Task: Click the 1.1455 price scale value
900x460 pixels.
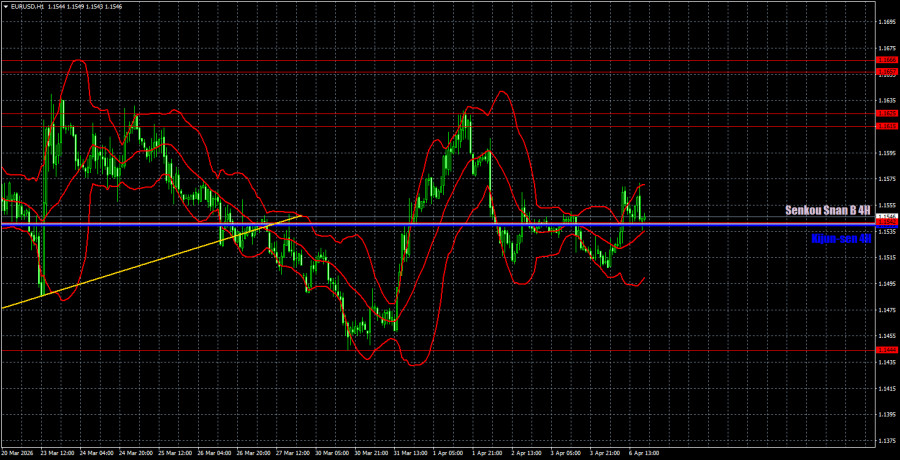Action: tap(887, 336)
